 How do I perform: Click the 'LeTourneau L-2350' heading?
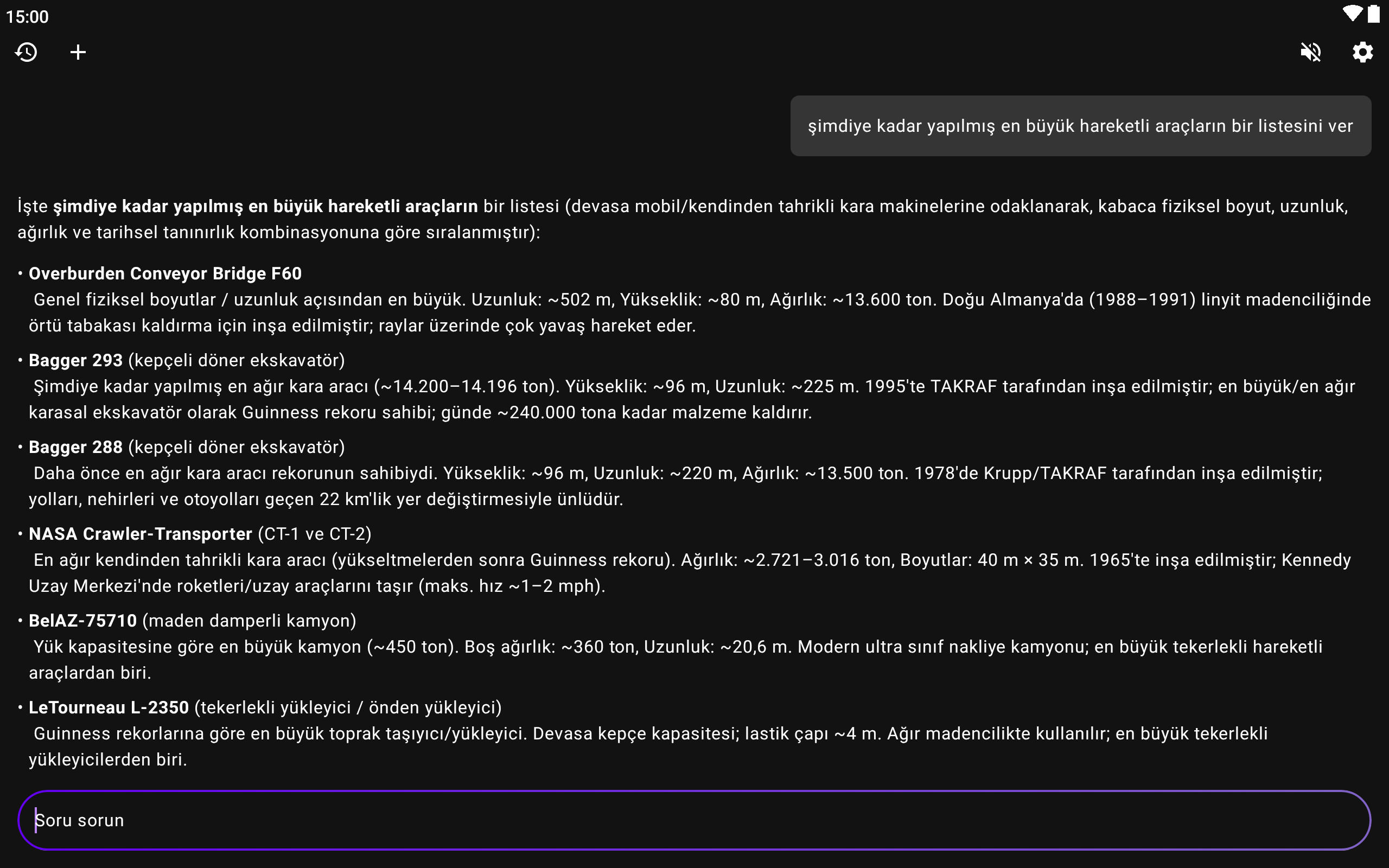click(109, 707)
